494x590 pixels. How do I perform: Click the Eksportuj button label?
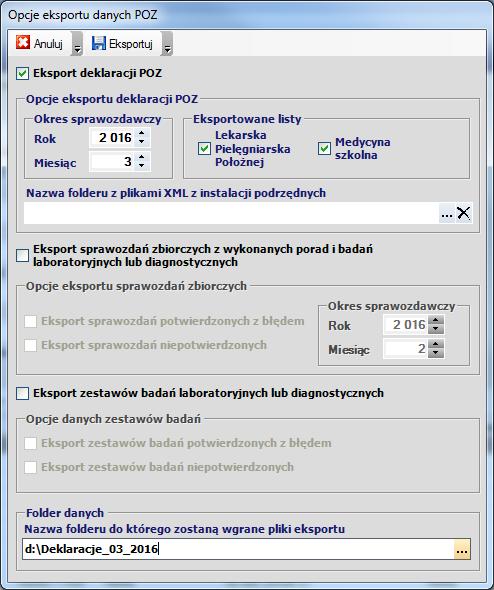pos(131,44)
